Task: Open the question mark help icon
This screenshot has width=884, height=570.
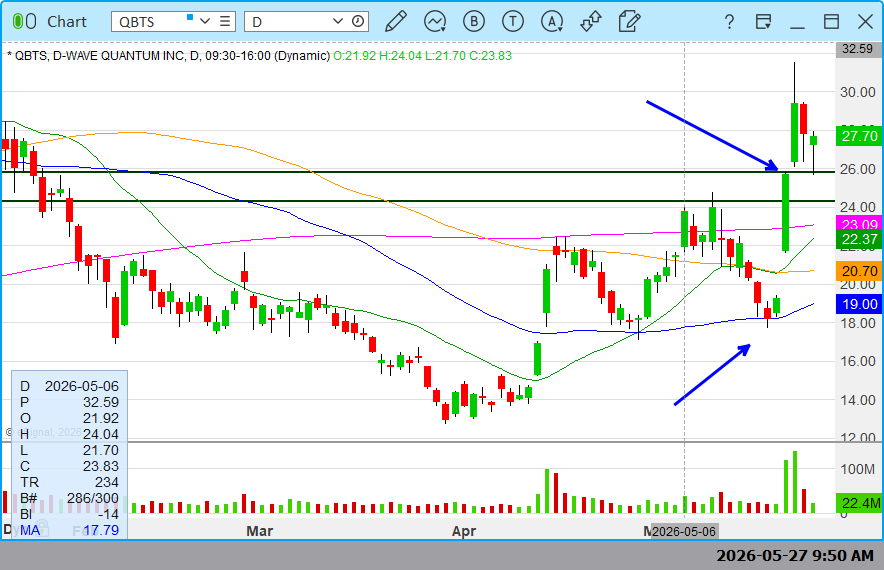Action: [x=729, y=21]
